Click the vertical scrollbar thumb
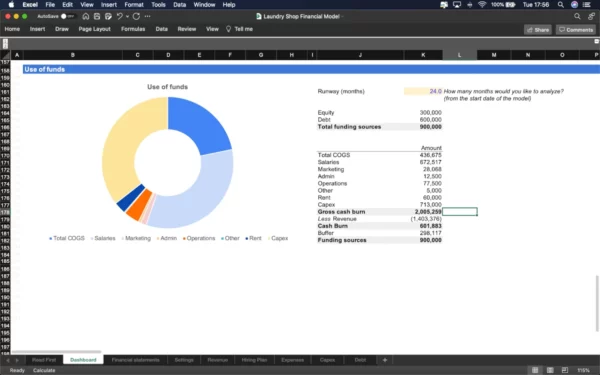This screenshot has width=600, height=375. pos(597,303)
